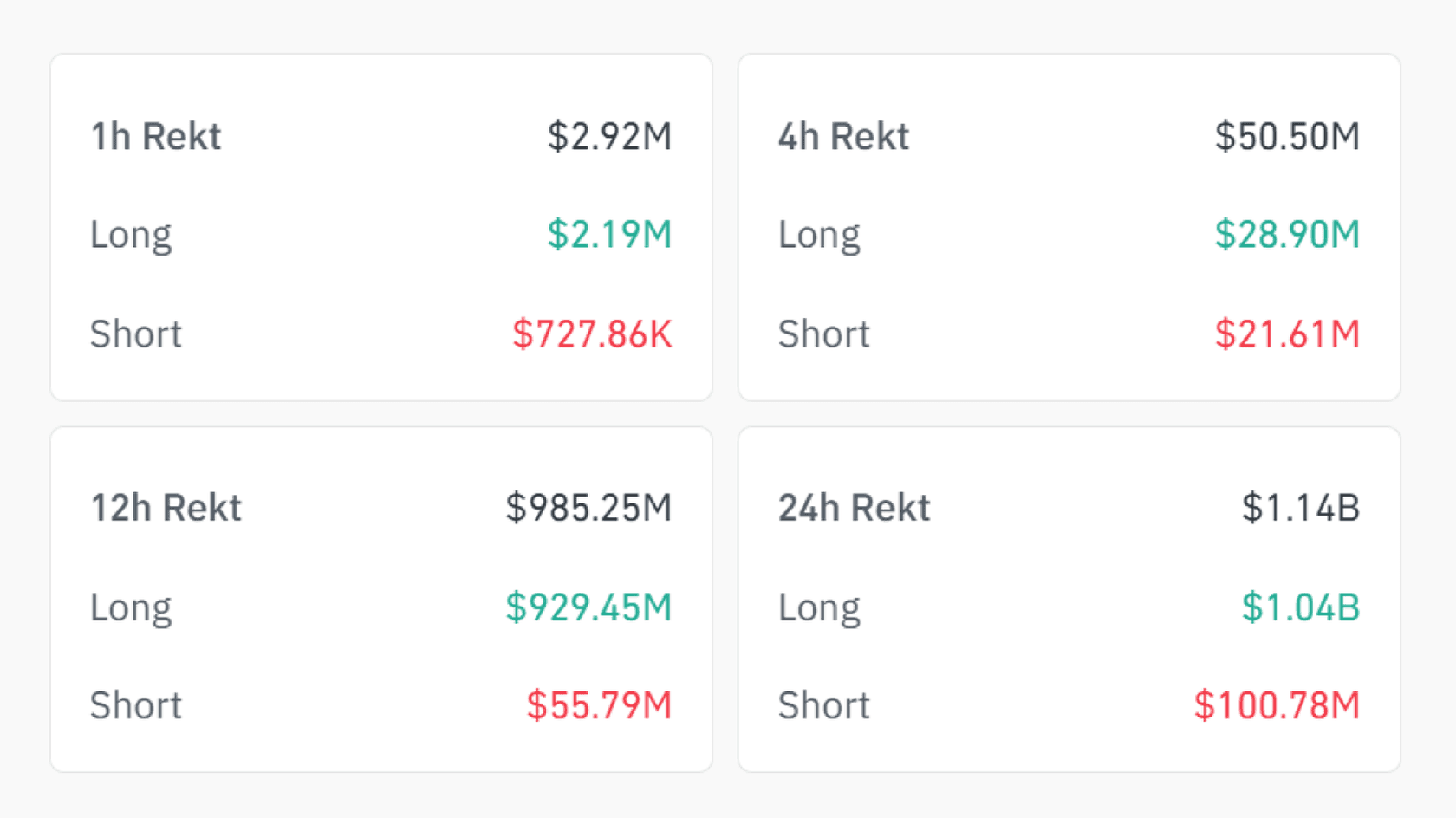Select the 24h Rekt total $1.14B

tap(1301, 507)
